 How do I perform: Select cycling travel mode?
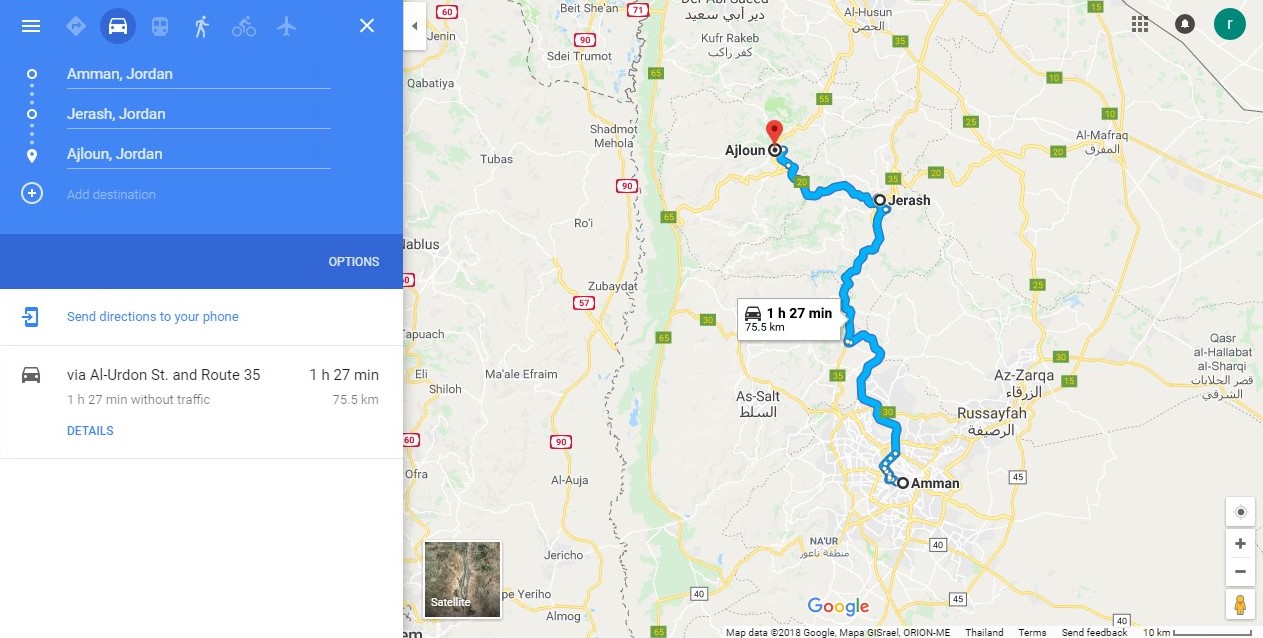(x=244, y=26)
